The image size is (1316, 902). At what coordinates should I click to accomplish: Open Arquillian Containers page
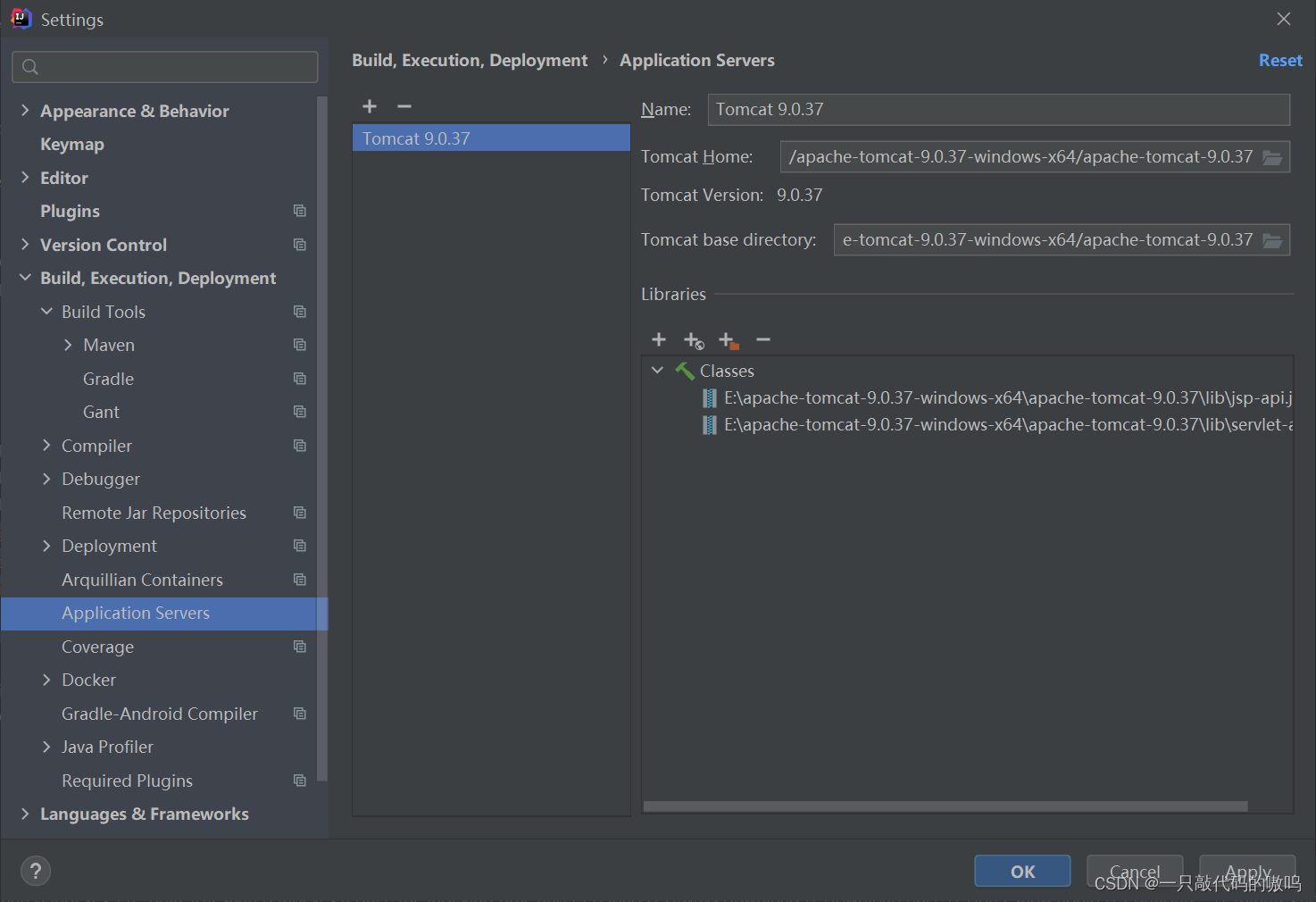[142, 580]
